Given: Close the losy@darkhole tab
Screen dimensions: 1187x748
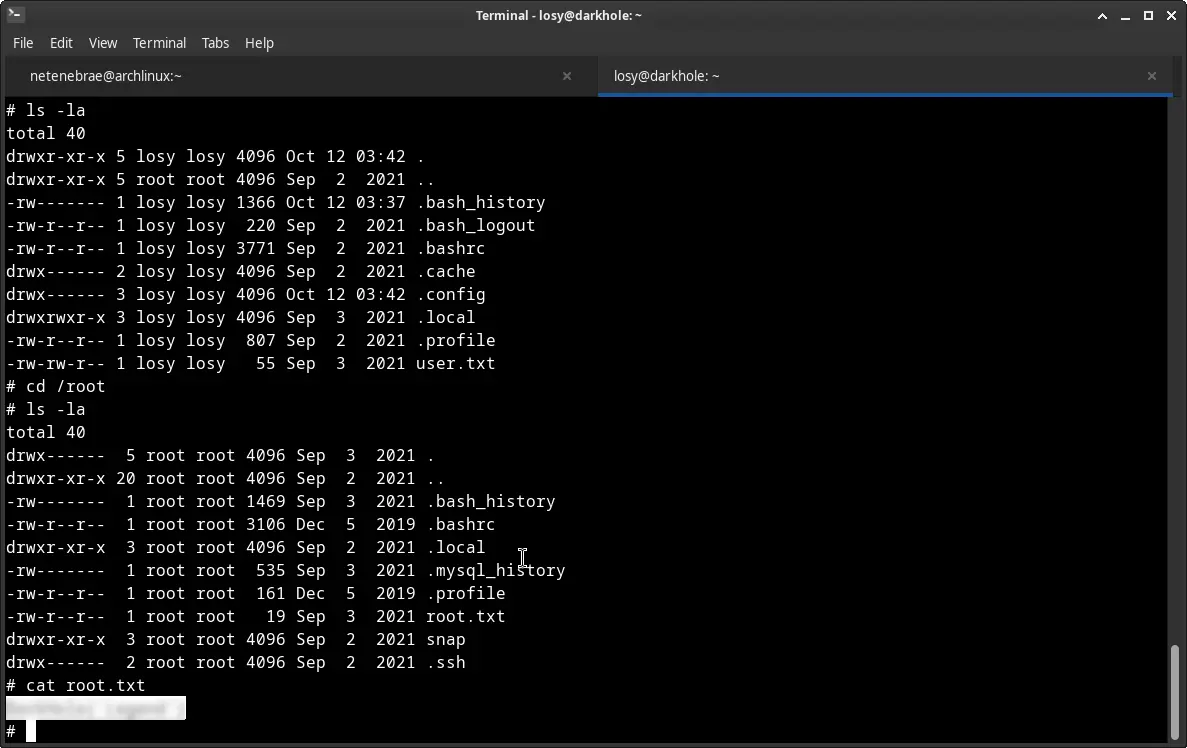Looking at the screenshot, I should tap(1151, 76).
